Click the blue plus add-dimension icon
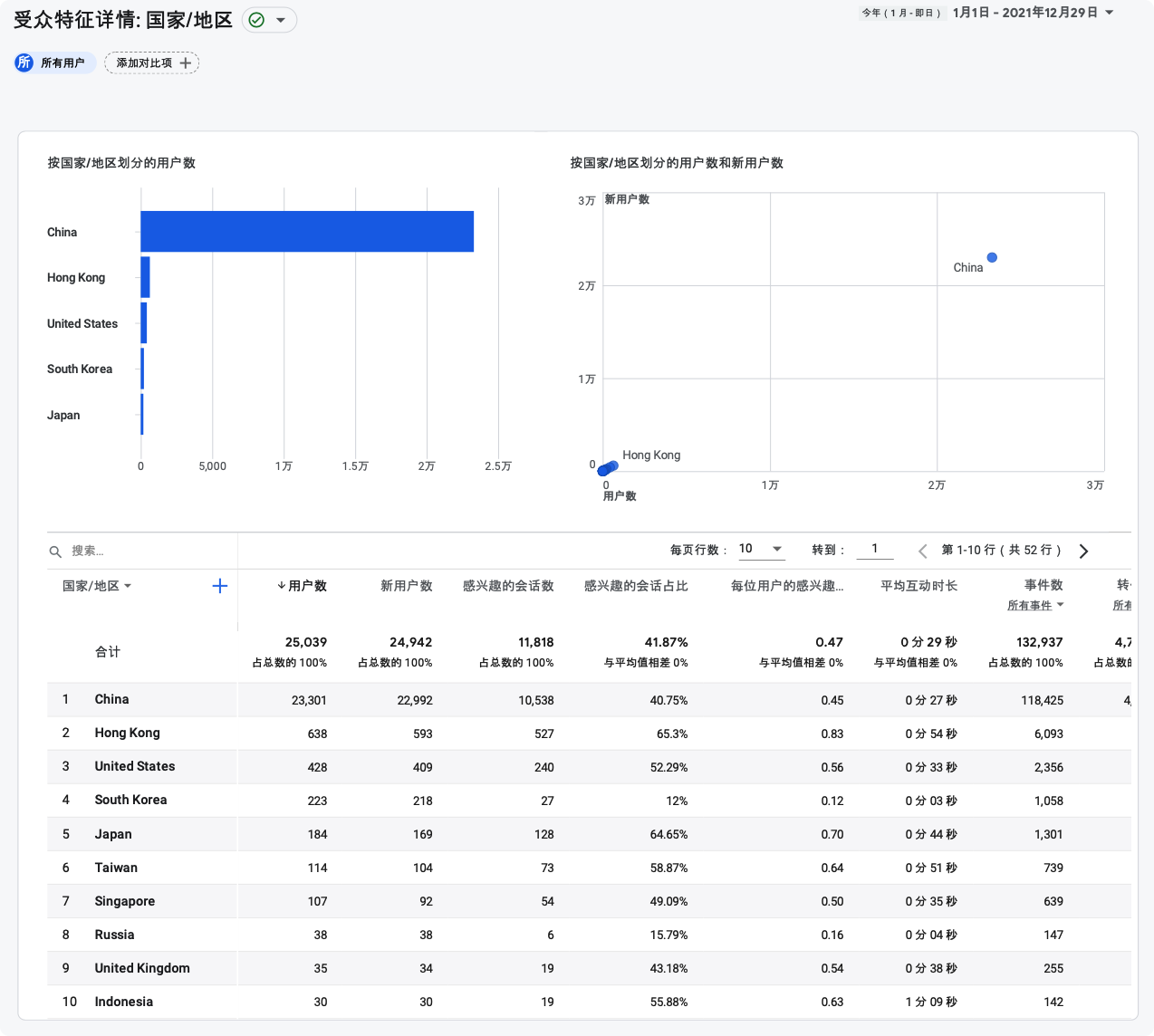Viewport: 1154px width, 1036px height. click(219, 586)
